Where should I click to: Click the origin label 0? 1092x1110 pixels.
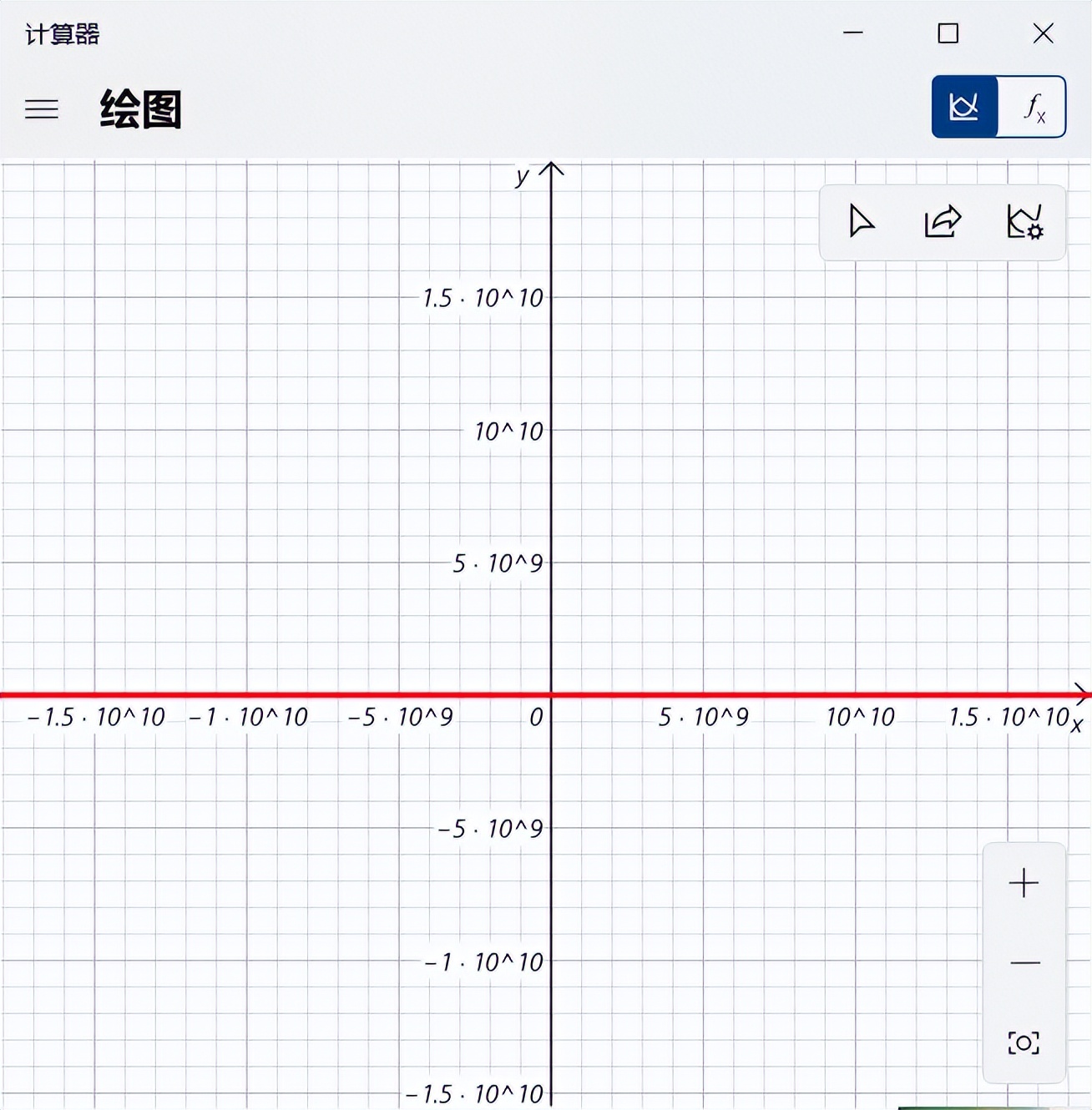pos(536,717)
